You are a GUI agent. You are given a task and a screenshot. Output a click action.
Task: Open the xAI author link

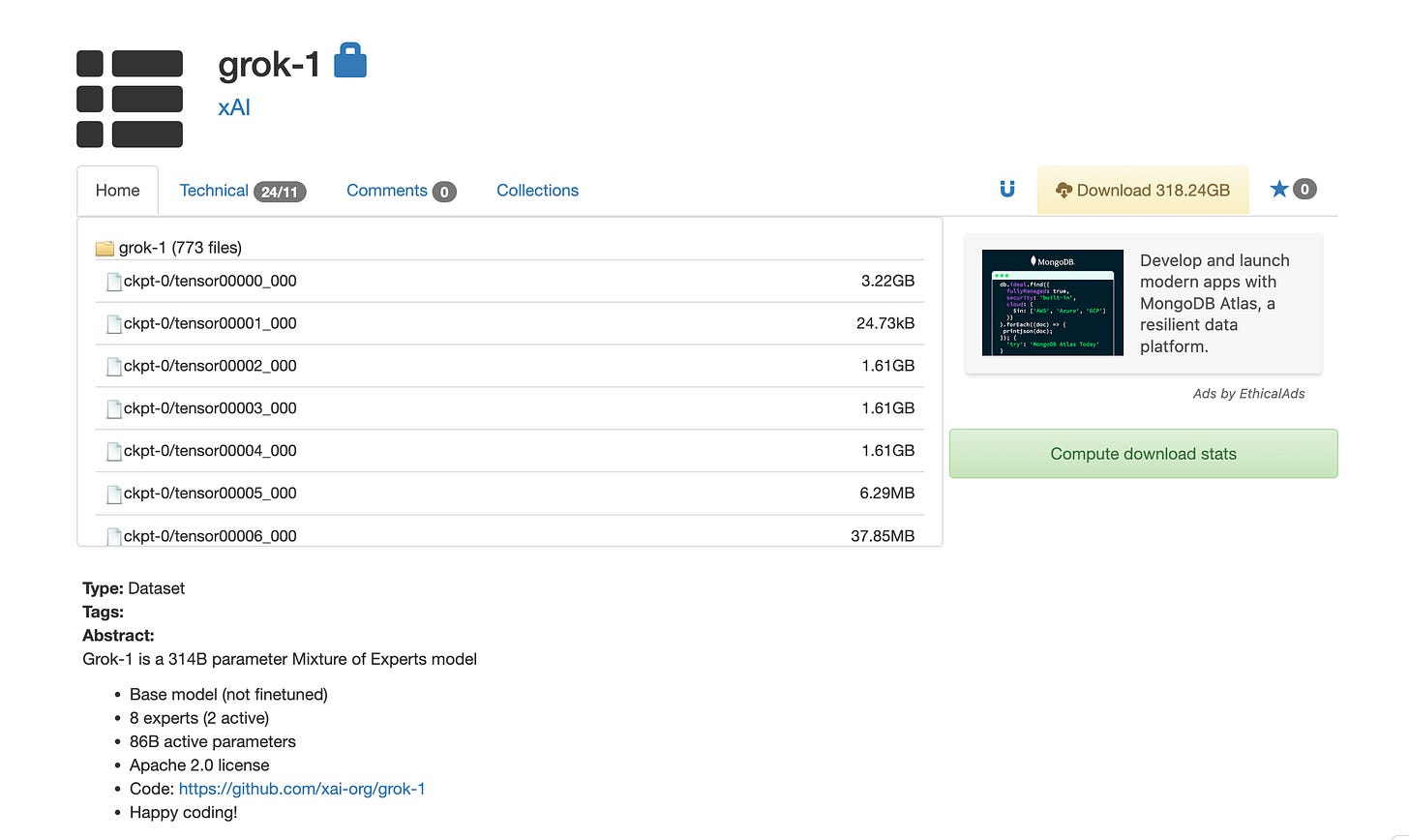click(x=234, y=107)
